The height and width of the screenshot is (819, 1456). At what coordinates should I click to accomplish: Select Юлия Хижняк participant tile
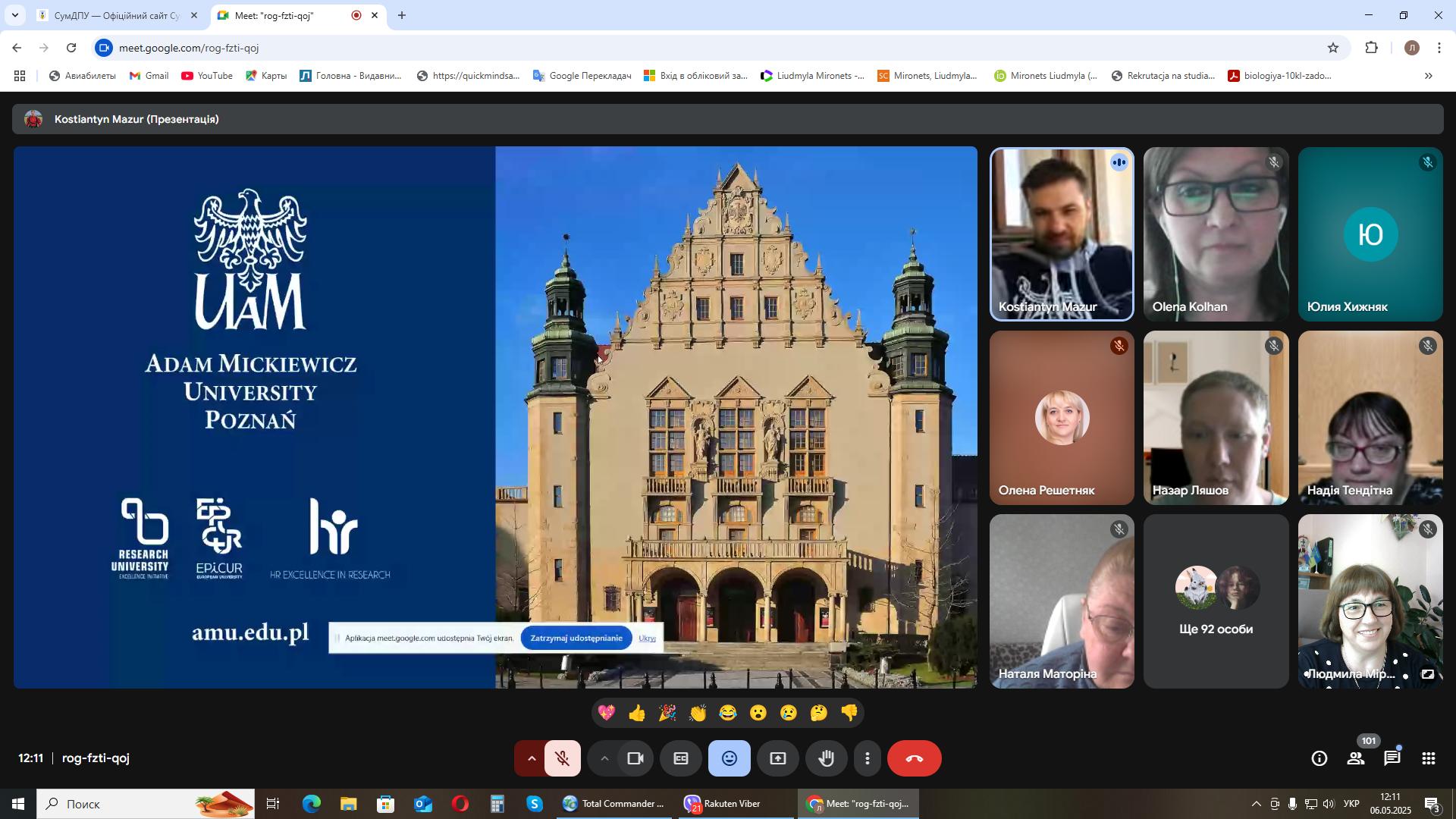coord(1370,234)
